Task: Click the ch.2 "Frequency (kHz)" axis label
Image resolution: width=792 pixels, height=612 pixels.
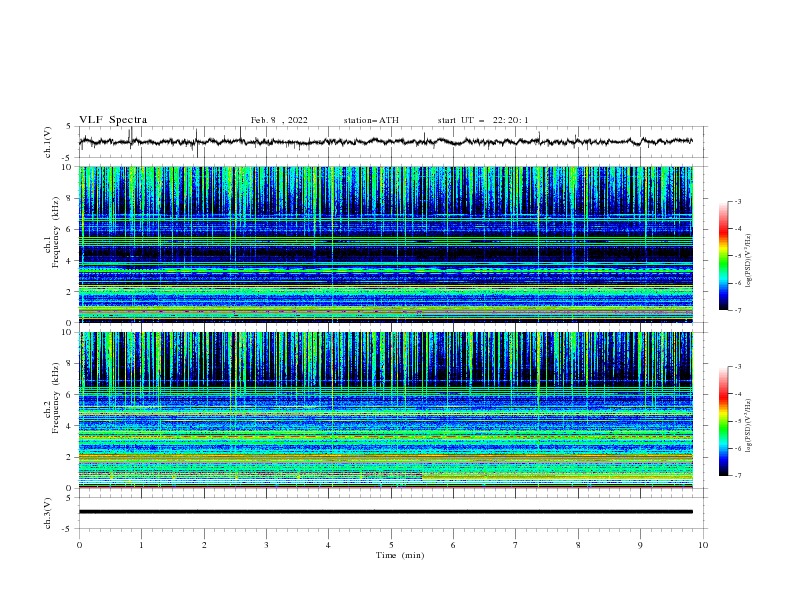Action: point(56,398)
